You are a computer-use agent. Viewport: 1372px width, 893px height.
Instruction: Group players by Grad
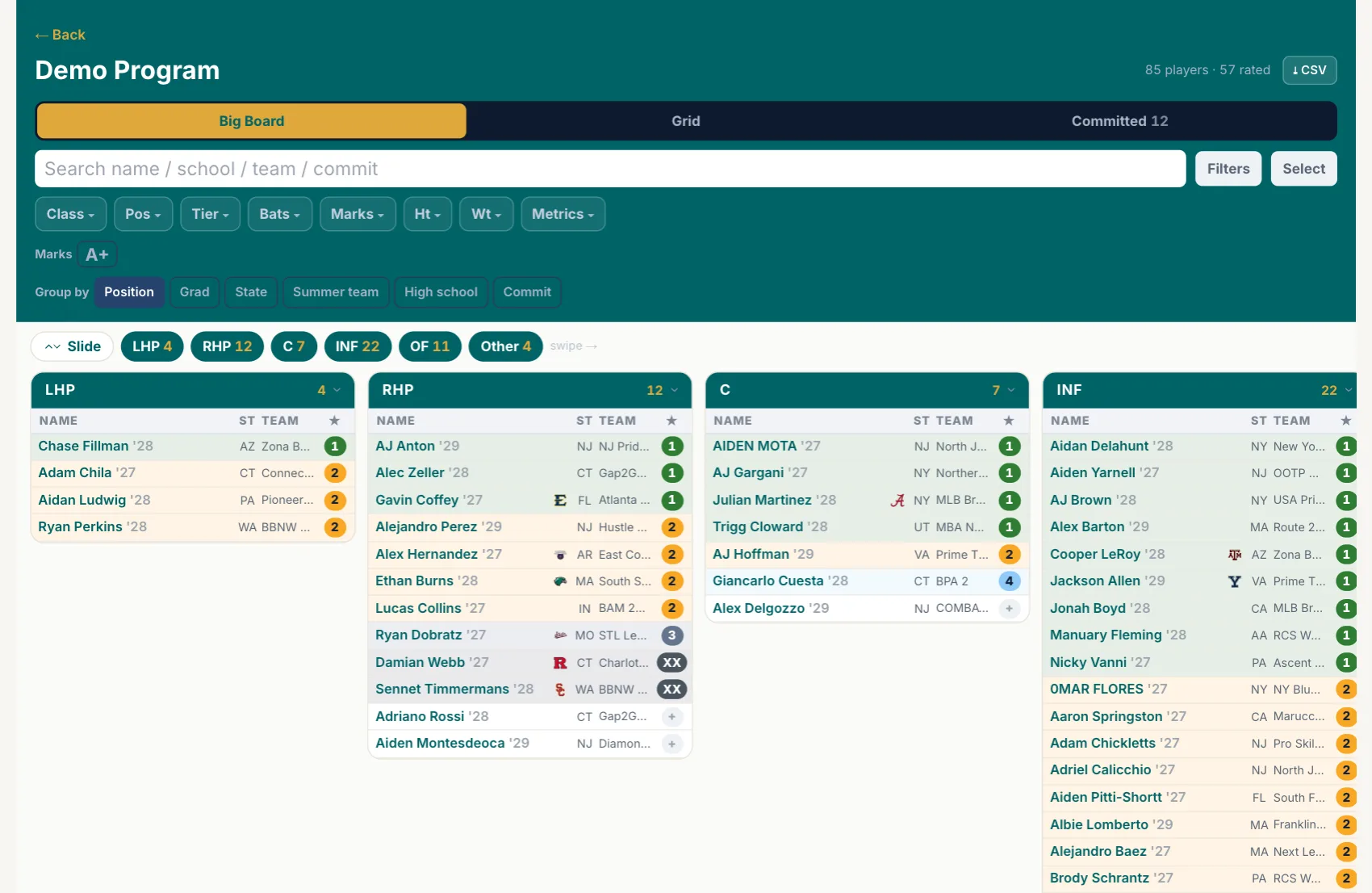195,292
